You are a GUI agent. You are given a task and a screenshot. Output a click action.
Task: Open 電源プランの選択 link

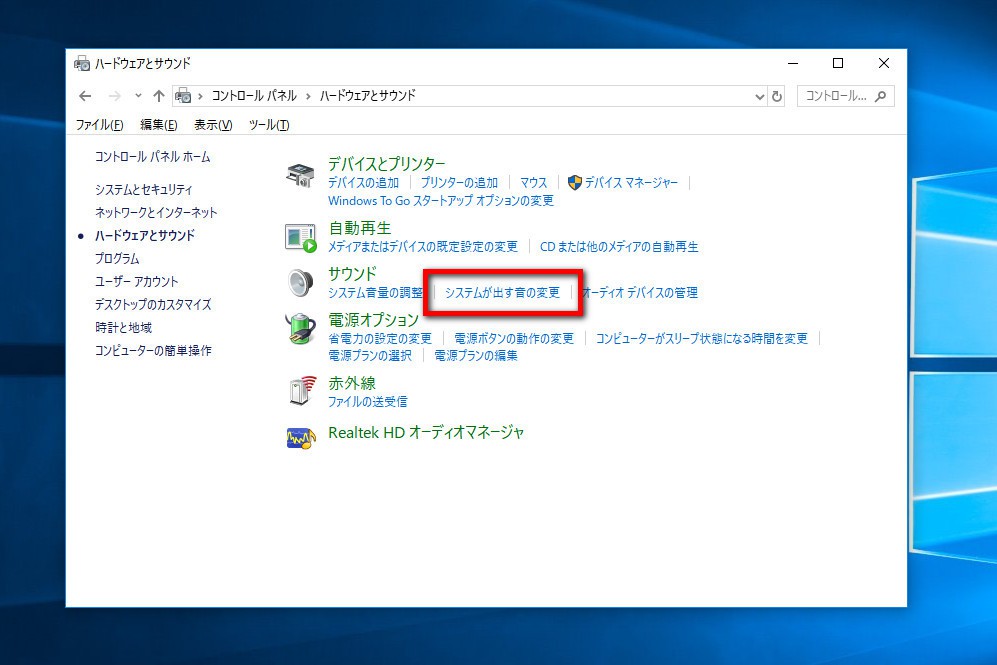click(370, 355)
